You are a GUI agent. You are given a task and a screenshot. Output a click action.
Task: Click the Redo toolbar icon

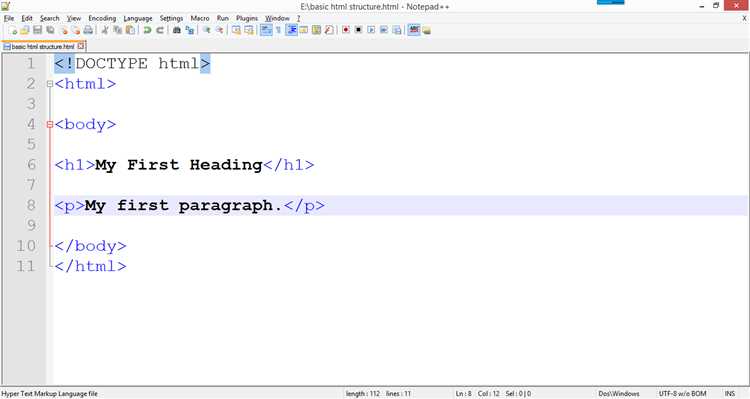click(x=160, y=30)
